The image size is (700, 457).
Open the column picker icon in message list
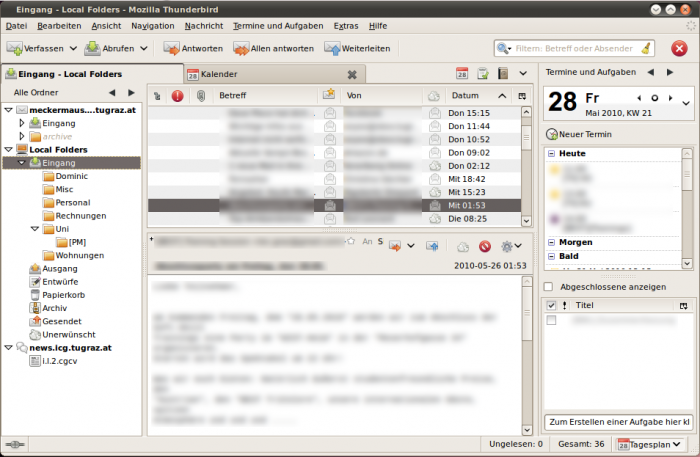tap(522, 96)
